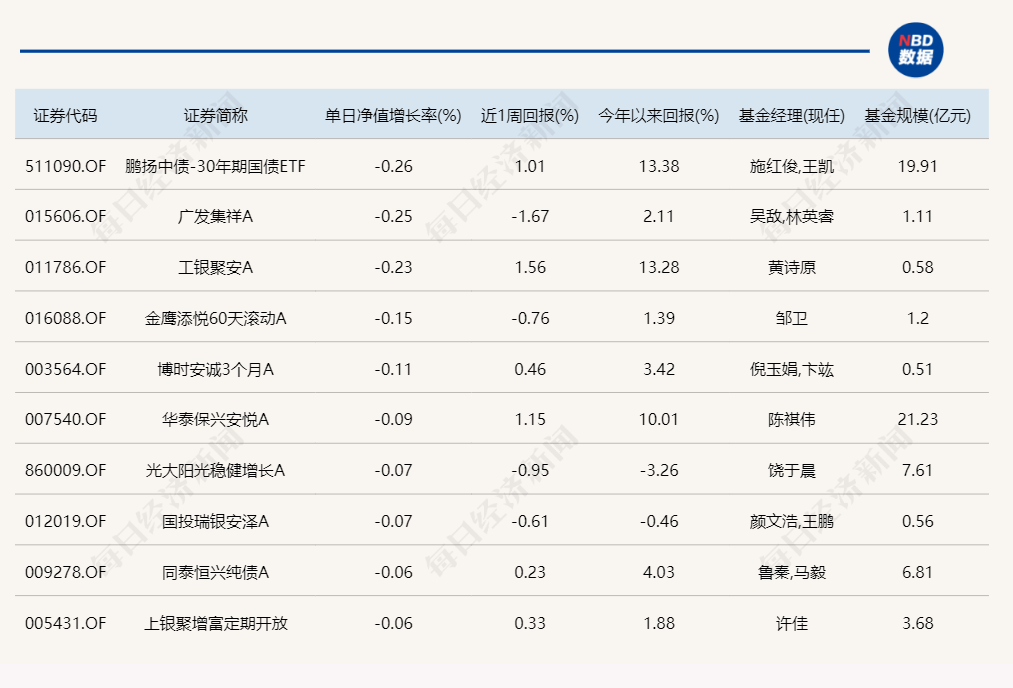
Task: Click the -0.15 growth value for 金鹰添悦60天滚动A
Action: pyautogui.click(x=394, y=318)
